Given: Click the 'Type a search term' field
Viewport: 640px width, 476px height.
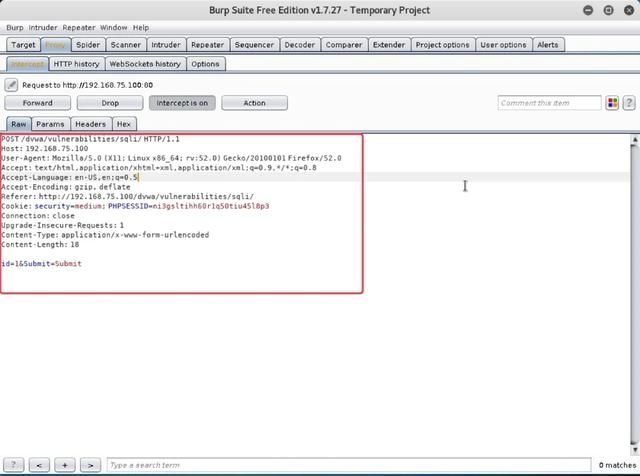Looking at the screenshot, I should point(350,465).
